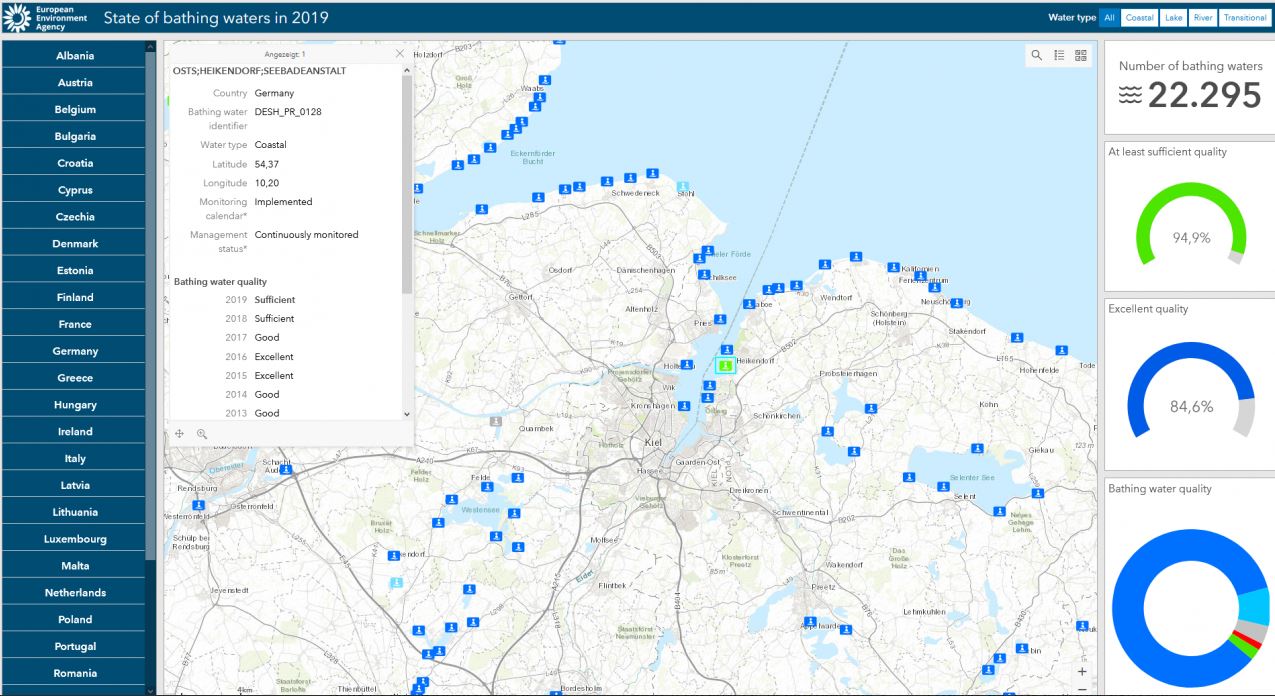Close the bathing water info popup
Image resolution: width=1275 pixels, height=696 pixels.
point(400,54)
